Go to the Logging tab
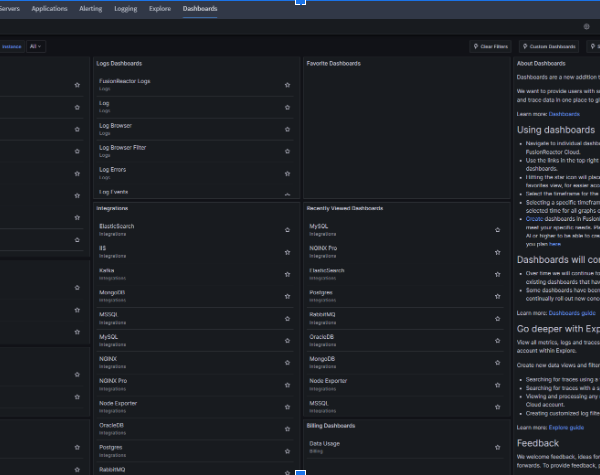Screen dimensions: 600x475 tap(126, 8)
